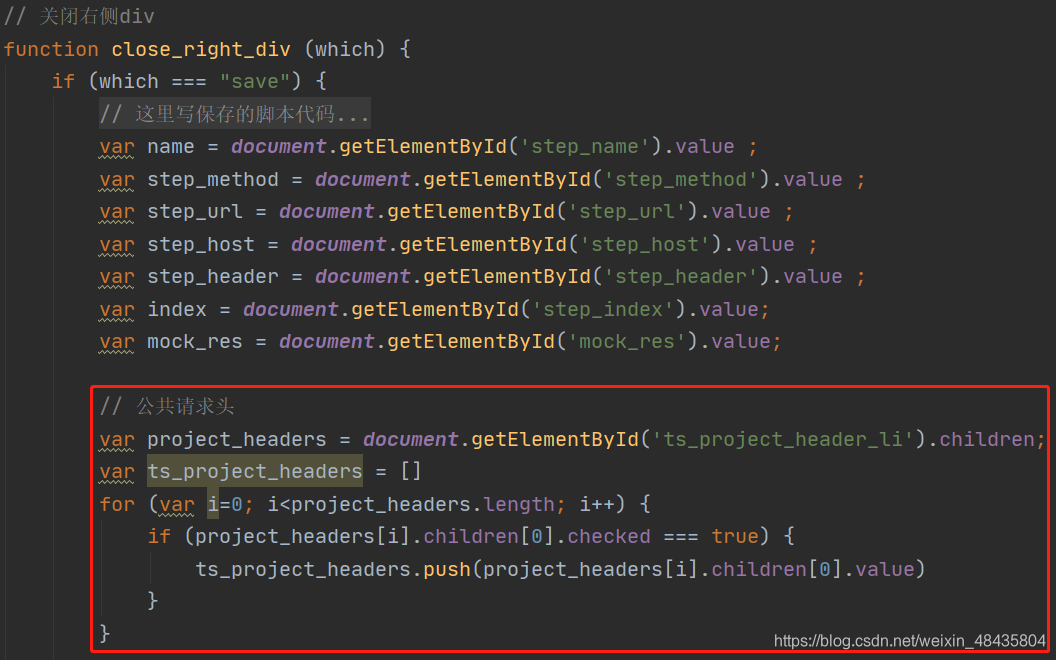Click the string "save" in if condition

[x=255, y=81]
